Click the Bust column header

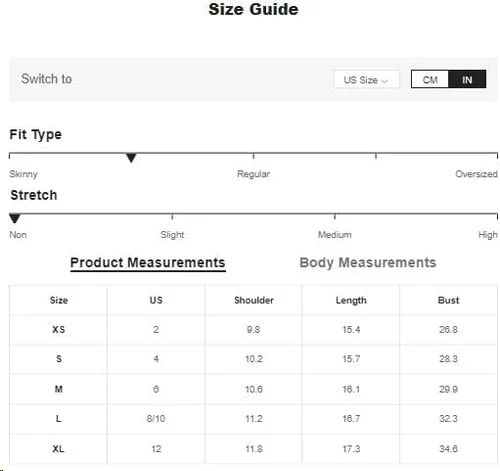click(x=448, y=300)
